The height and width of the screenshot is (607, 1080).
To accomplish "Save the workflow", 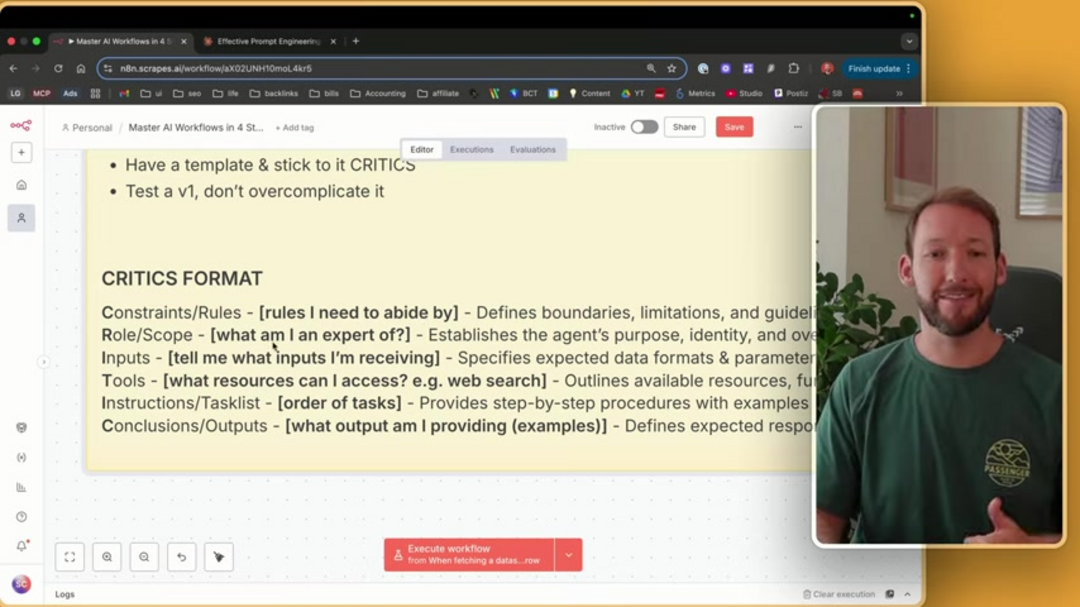I will [x=734, y=127].
